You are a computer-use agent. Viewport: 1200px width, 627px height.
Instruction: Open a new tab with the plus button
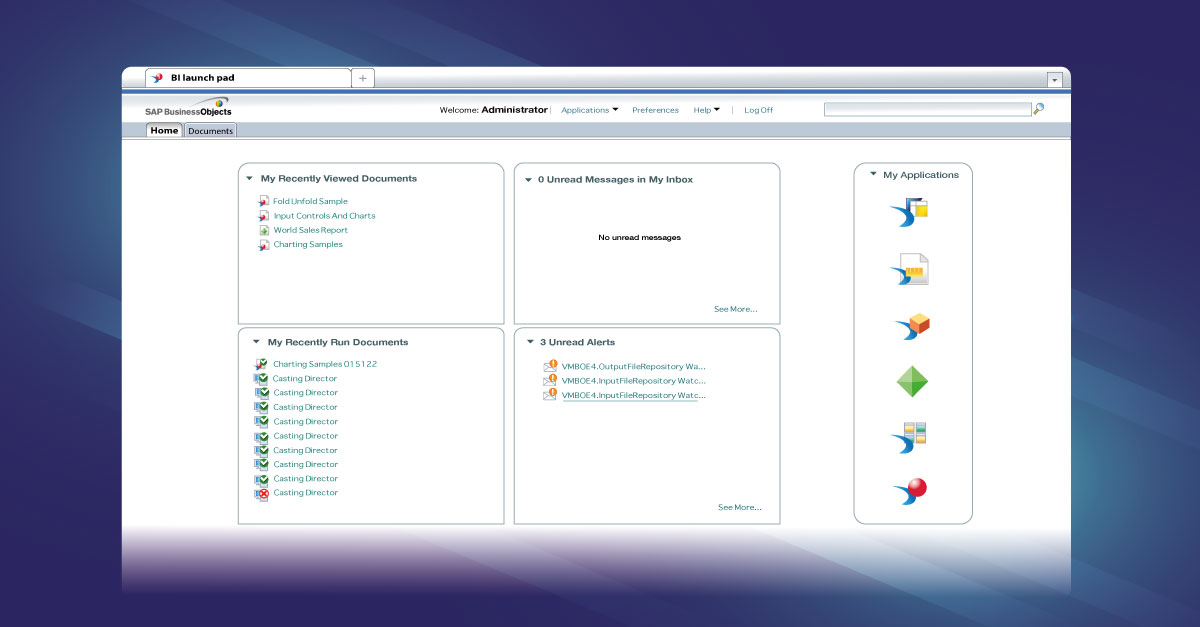pos(363,77)
